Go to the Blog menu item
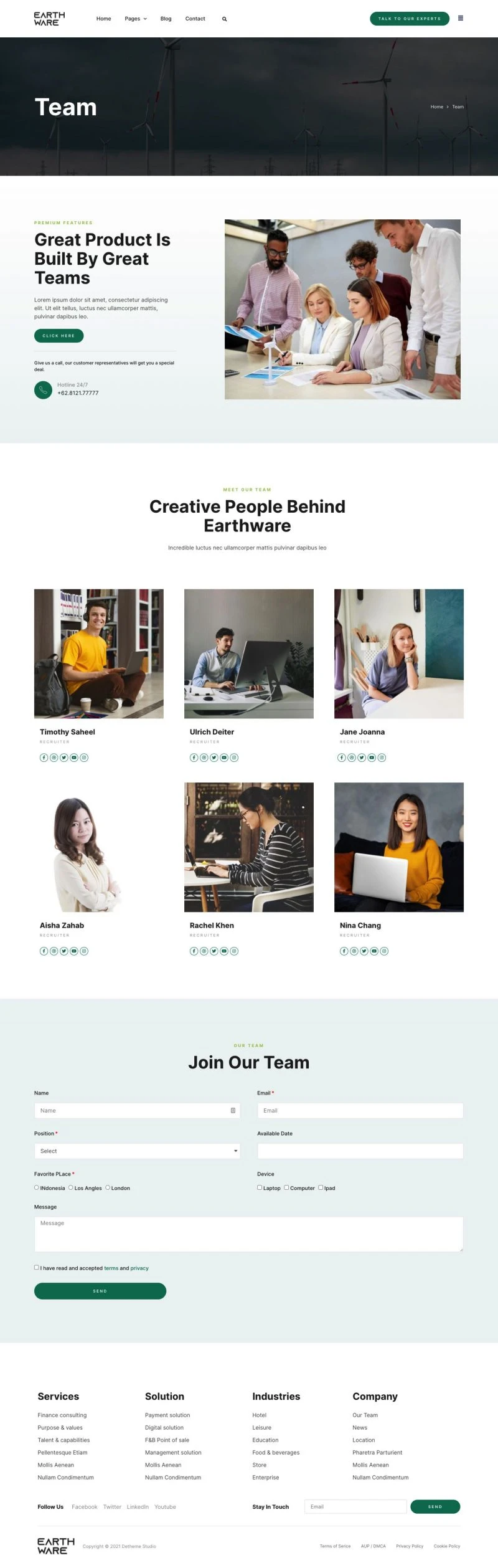Image resolution: width=498 pixels, height=1568 pixels. (x=166, y=19)
